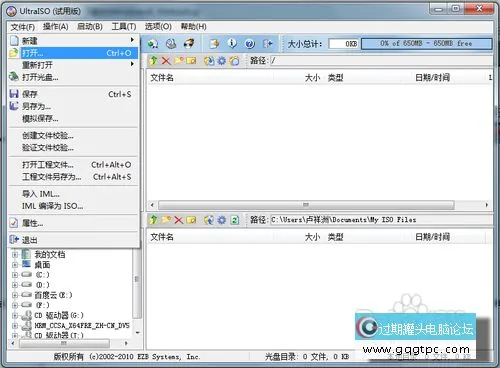
Task: Open the 选项(O) menu
Action: [x=158, y=27]
